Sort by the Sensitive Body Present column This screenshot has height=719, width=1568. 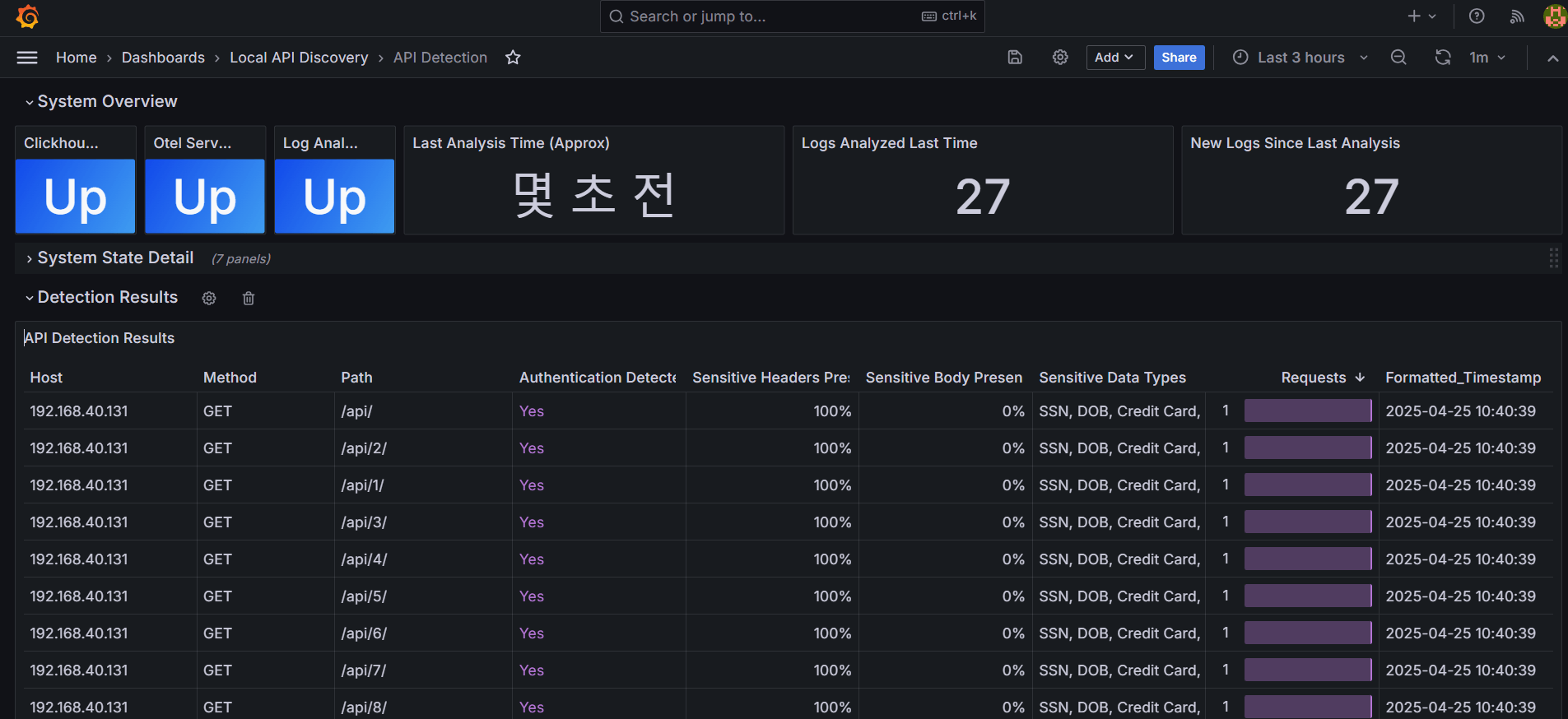(x=944, y=378)
